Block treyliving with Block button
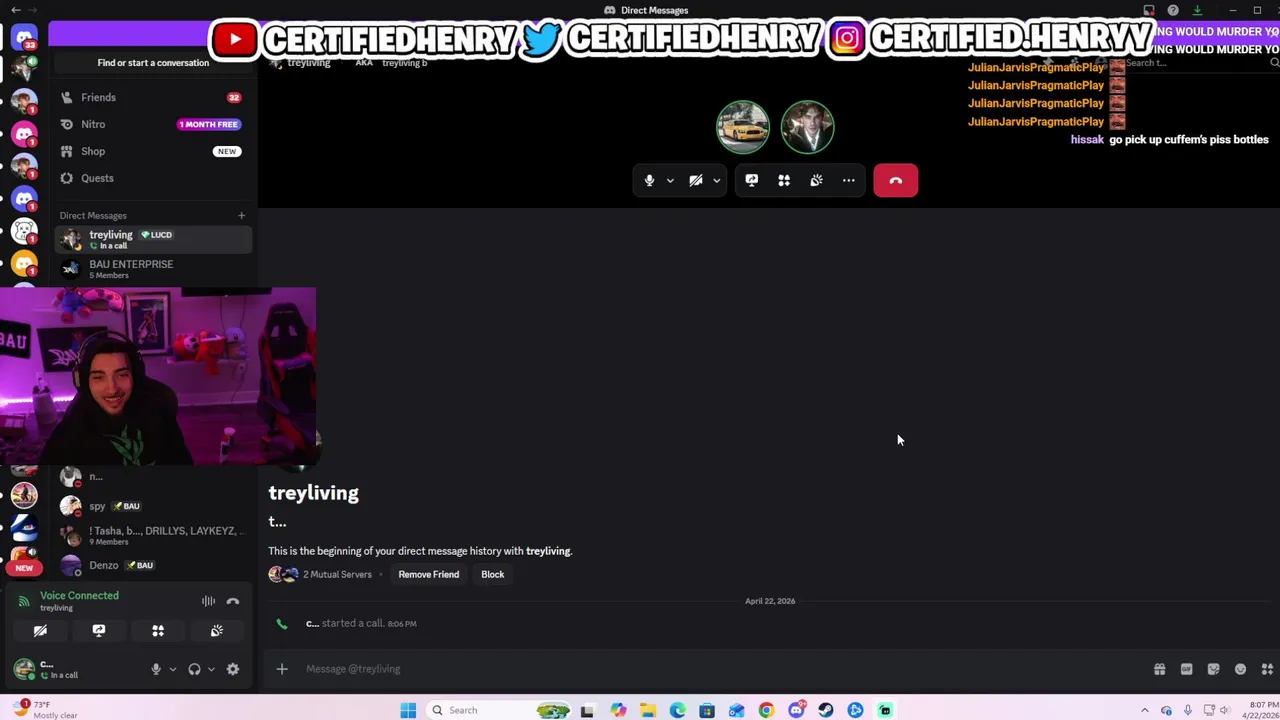The height and width of the screenshot is (720, 1280). coord(493,574)
